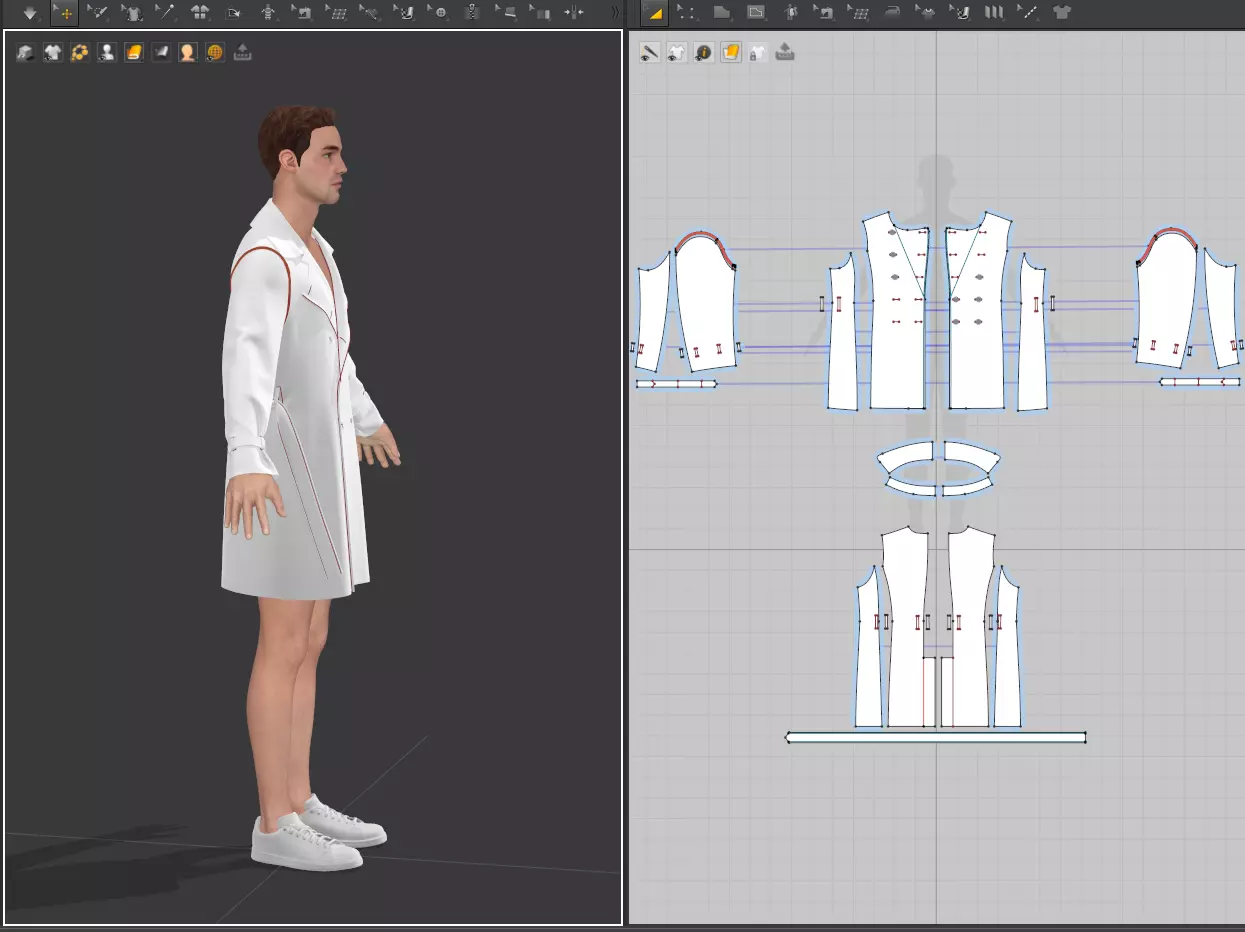Toggle avatar display person icon in 3D view
The image size is (1245, 932).
(107, 53)
